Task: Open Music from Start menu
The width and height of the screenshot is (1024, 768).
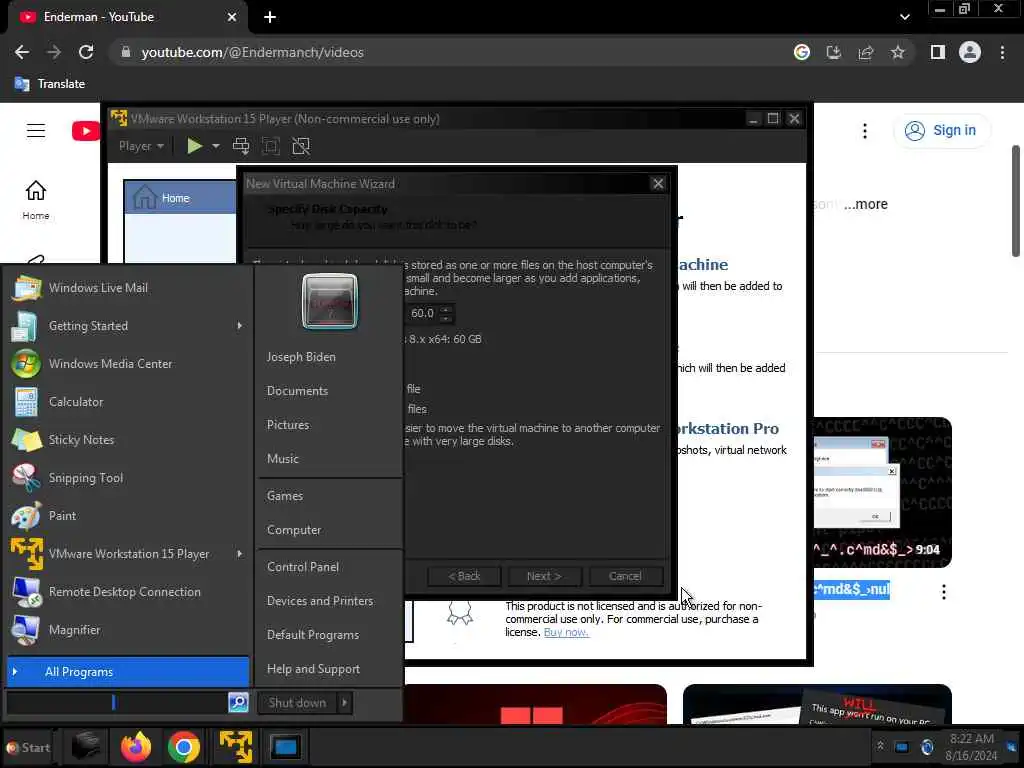Action: click(x=283, y=459)
